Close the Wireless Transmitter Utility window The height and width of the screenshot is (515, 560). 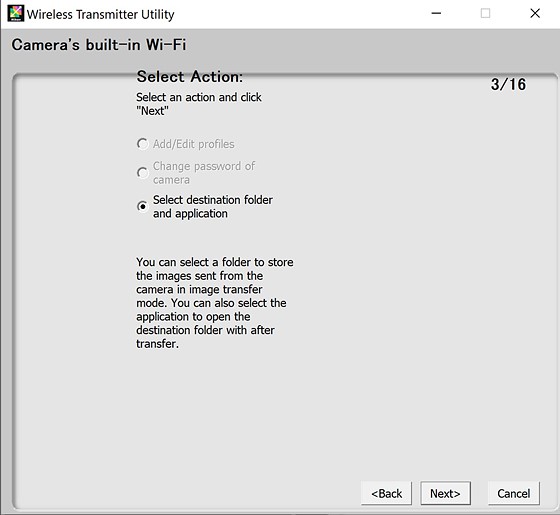pos(535,14)
